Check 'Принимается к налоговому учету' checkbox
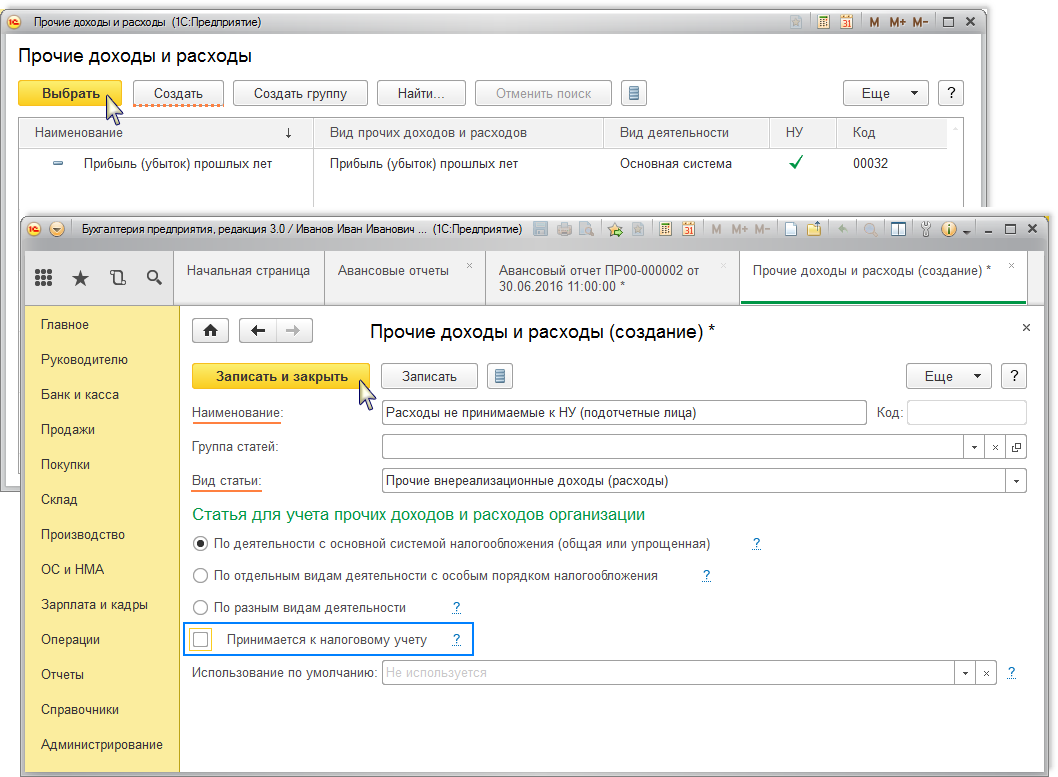Image resolution: width=1058 pixels, height=777 pixels. click(x=200, y=639)
